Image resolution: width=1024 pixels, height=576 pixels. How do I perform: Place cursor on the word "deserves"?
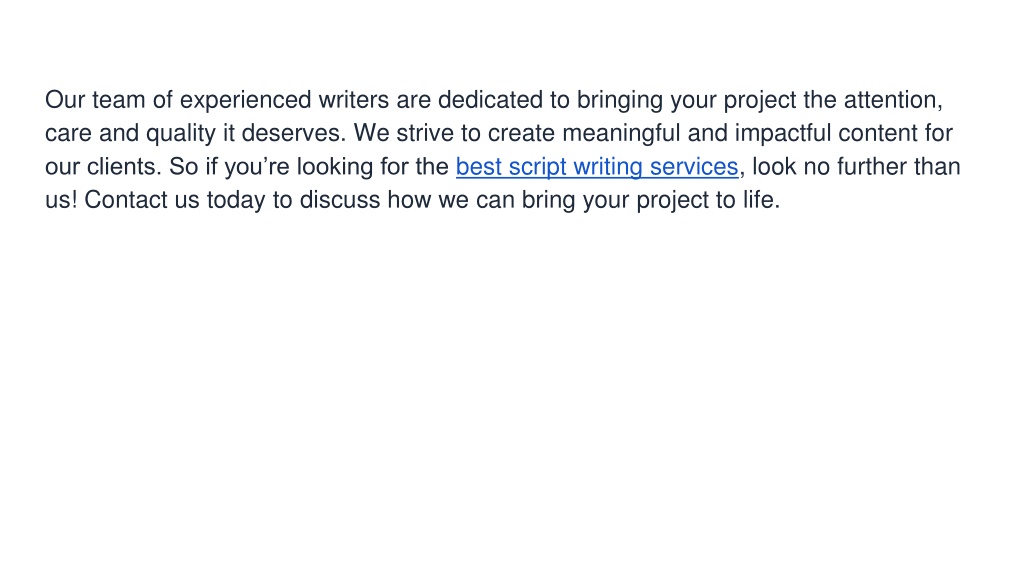291,133
